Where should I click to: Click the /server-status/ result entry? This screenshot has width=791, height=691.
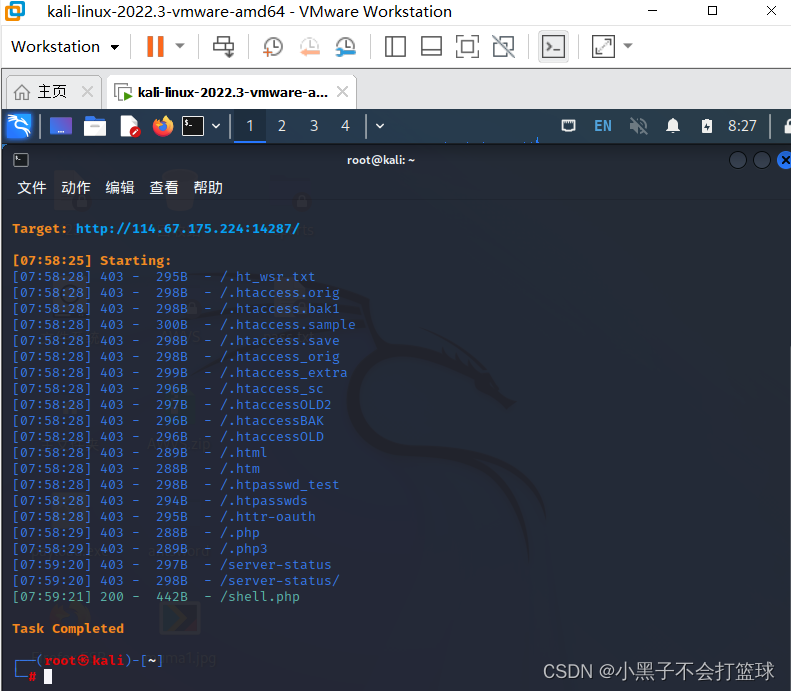point(279,581)
